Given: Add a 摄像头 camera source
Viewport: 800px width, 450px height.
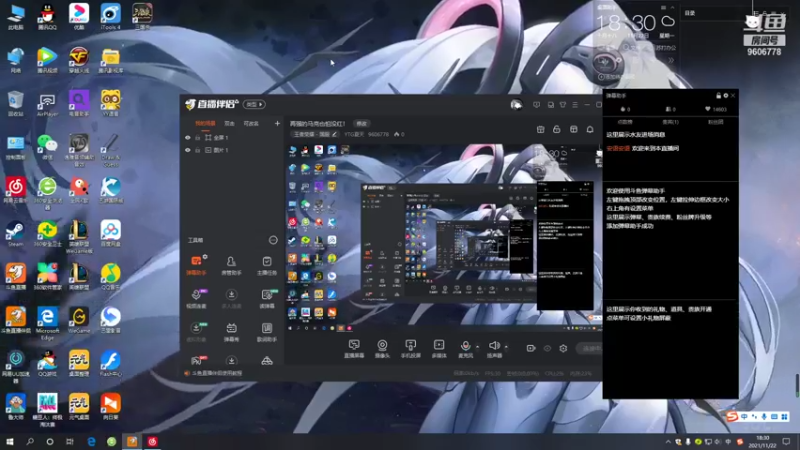Looking at the screenshot, I should (382, 349).
